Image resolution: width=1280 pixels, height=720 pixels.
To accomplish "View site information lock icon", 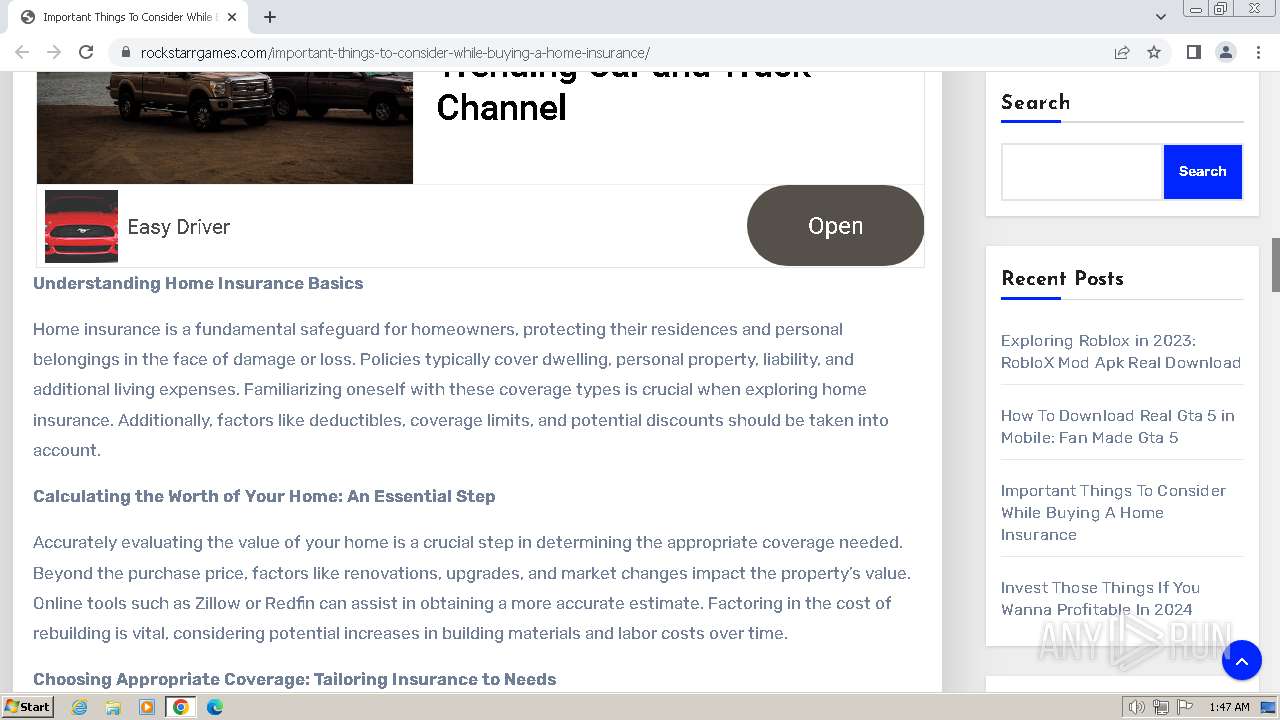I will (126, 53).
